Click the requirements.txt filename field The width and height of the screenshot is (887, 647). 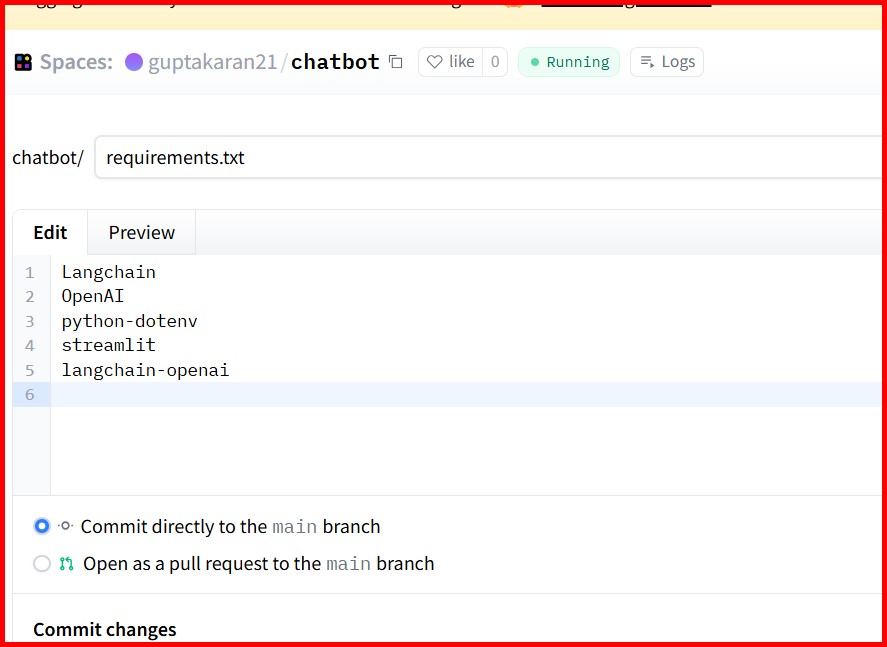489,157
